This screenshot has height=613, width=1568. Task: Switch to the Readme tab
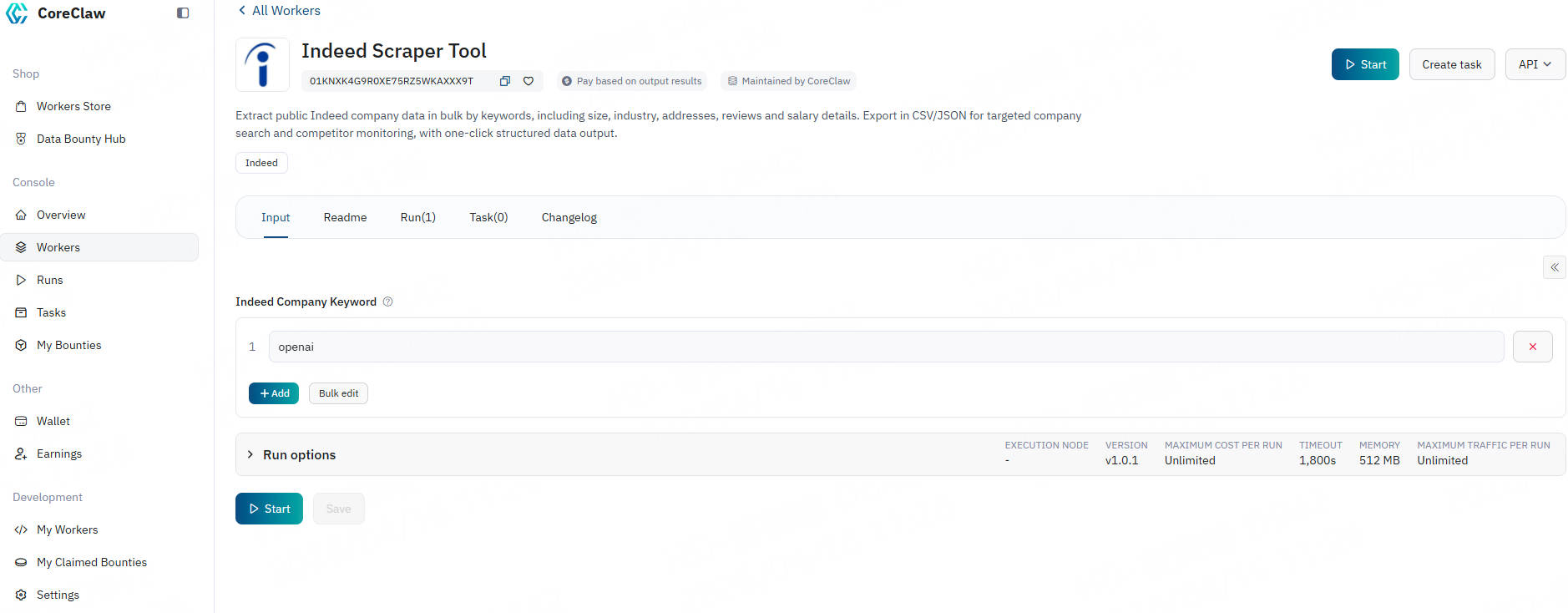(345, 217)
